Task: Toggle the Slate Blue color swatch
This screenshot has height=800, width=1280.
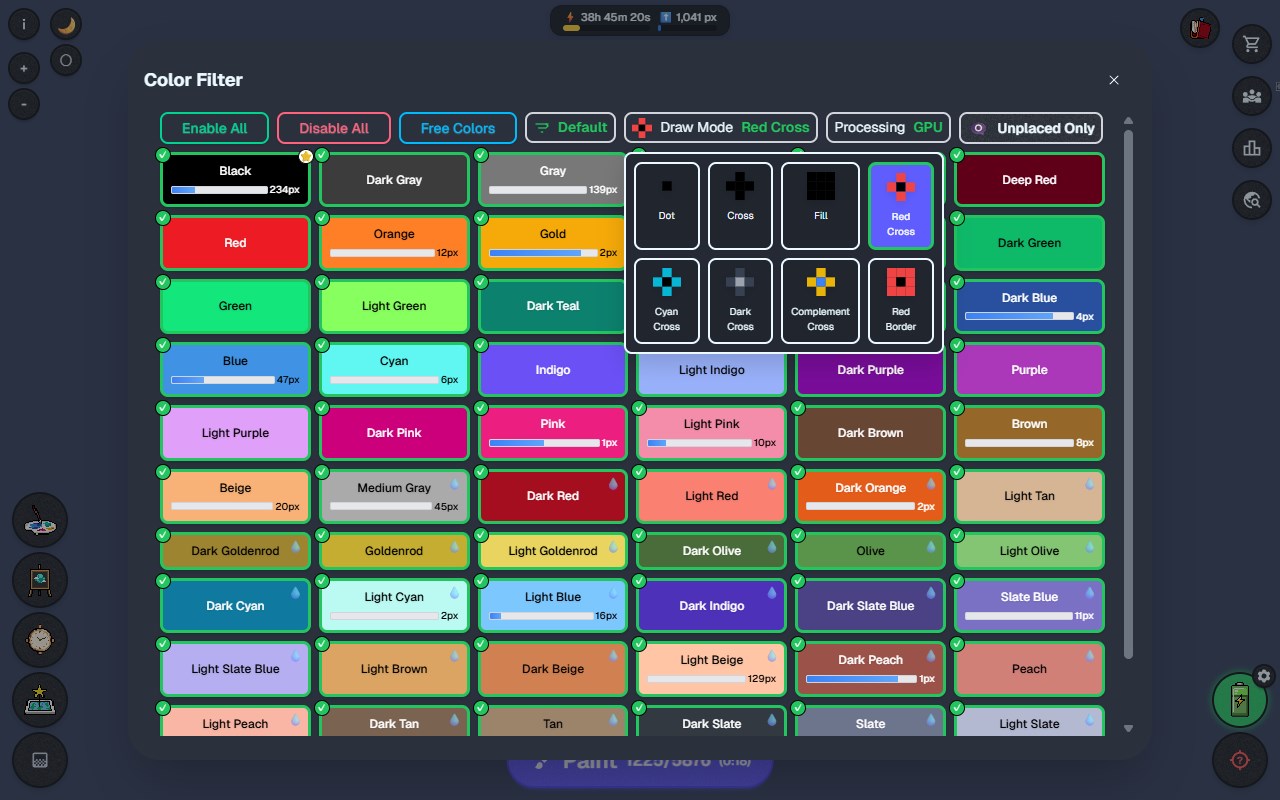Action: (1029, 606)
